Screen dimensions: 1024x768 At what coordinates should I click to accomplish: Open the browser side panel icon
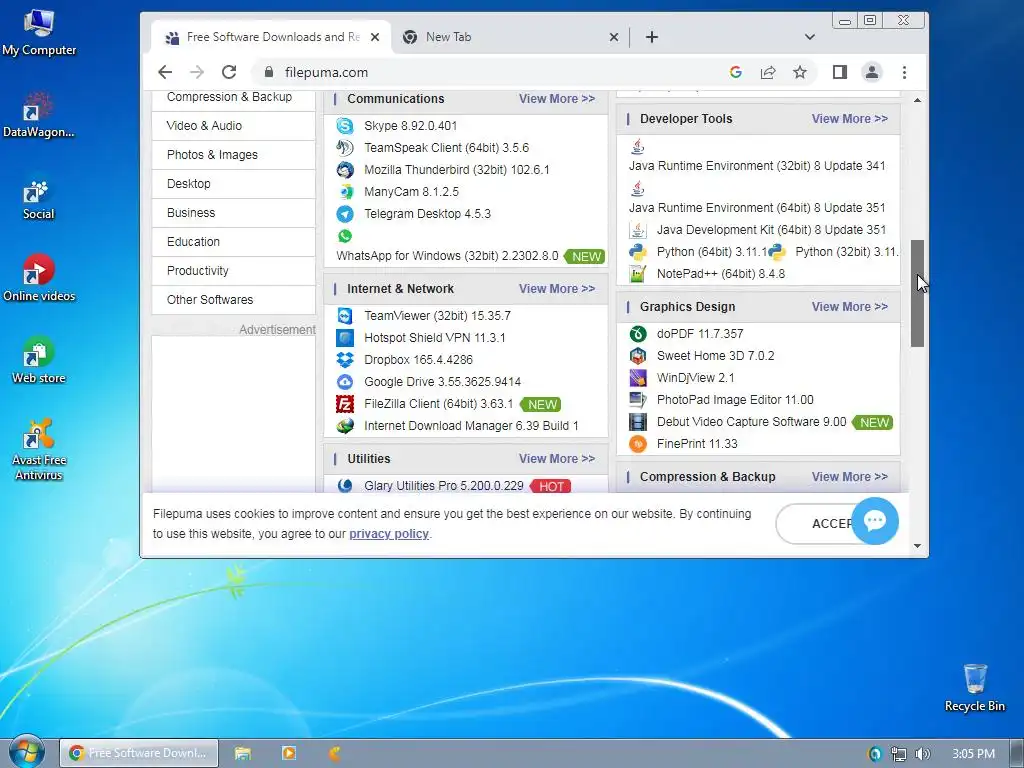(x=840, y=72)
